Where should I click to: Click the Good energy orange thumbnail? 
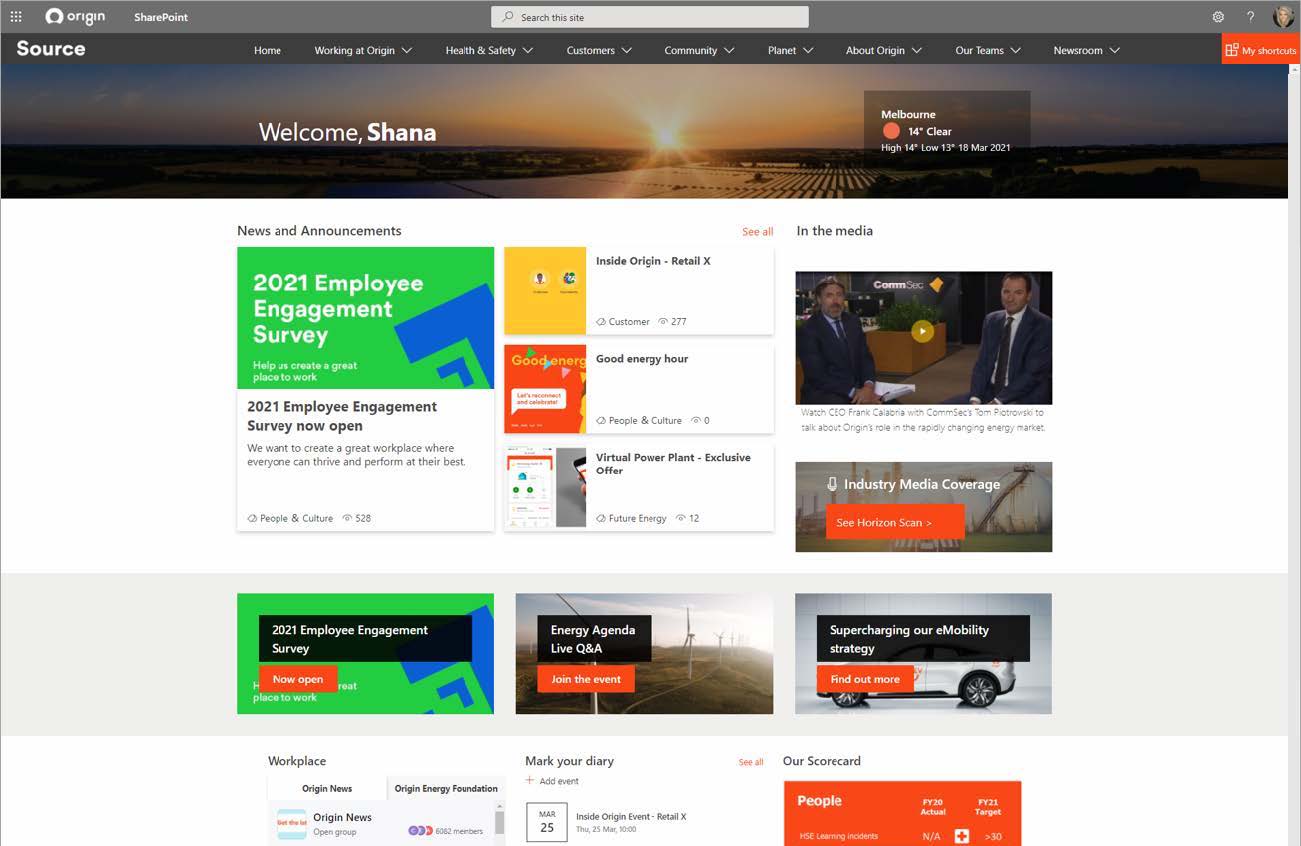click(545, 389)
